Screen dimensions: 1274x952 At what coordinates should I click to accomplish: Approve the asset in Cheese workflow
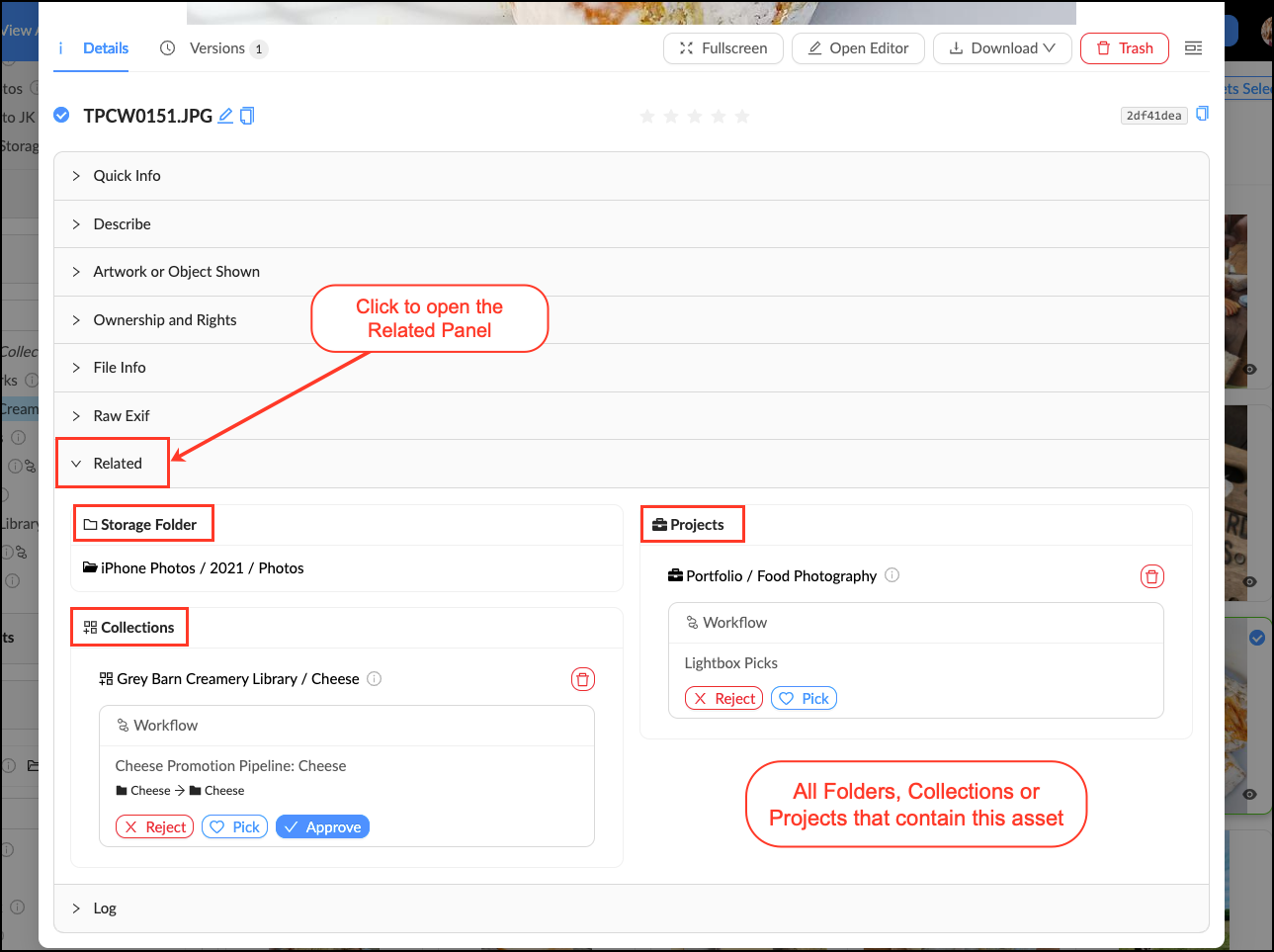322,826
